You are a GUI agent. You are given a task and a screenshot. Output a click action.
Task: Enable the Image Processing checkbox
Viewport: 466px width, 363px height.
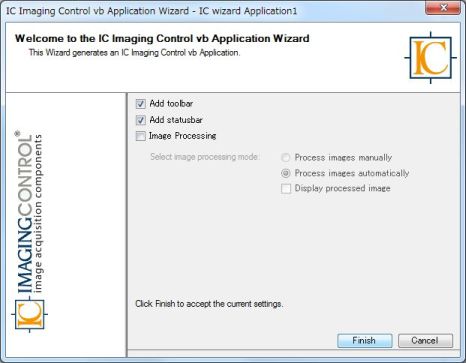tap(141, 136)
